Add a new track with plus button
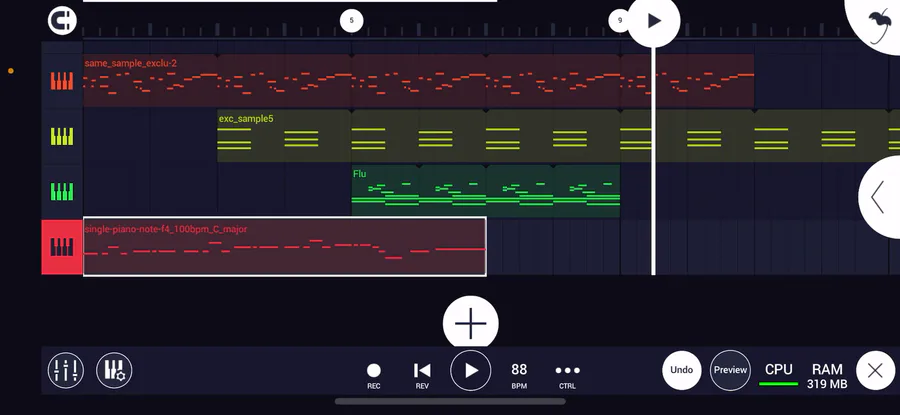Viewport: 900px width, 415px height. (x=471, y=323)
